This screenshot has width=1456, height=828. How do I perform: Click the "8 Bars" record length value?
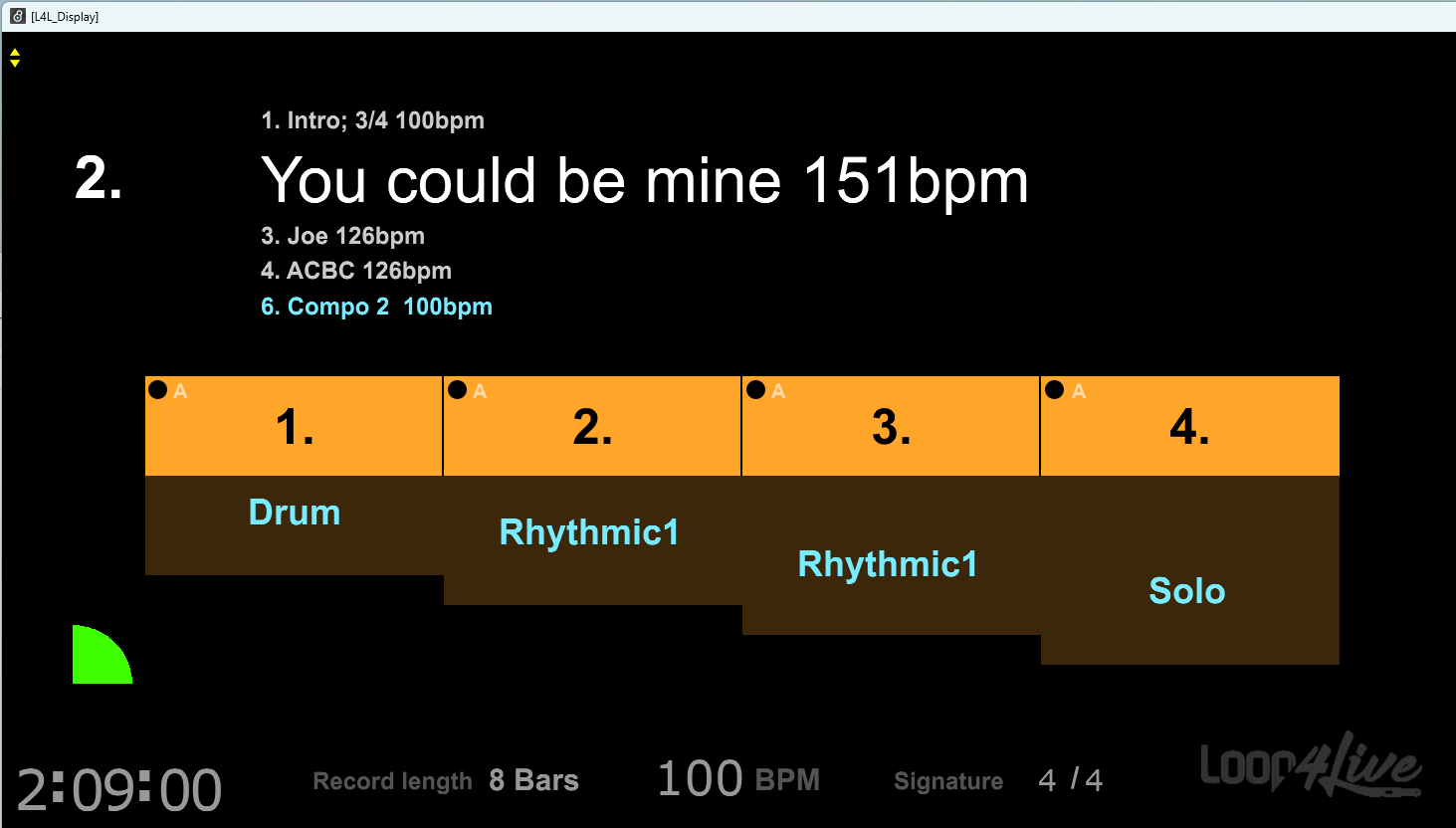coord(534,780)
